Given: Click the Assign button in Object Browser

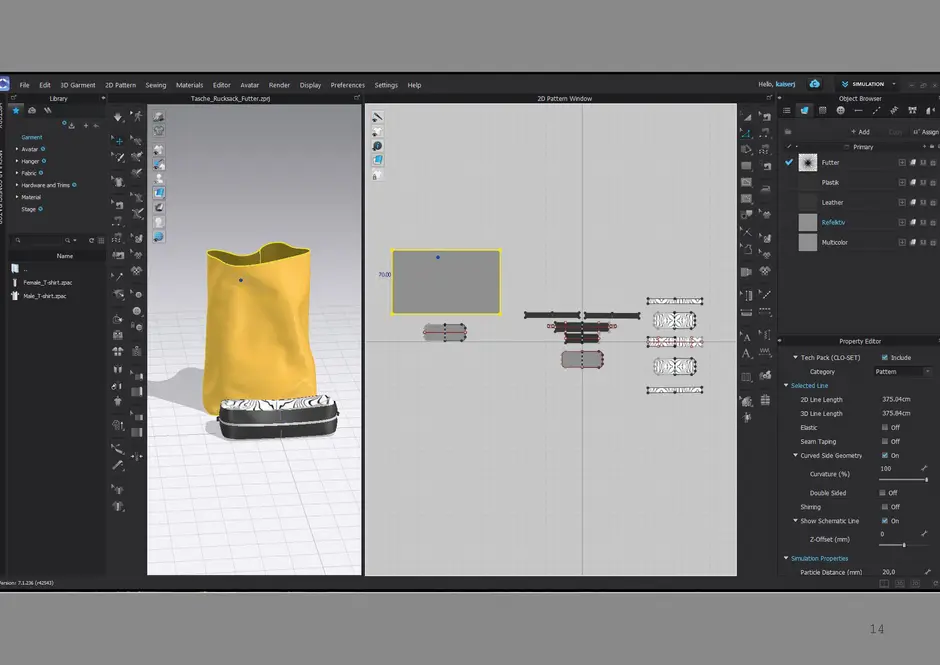Looking at the screenshot, I should coord(927,132).
